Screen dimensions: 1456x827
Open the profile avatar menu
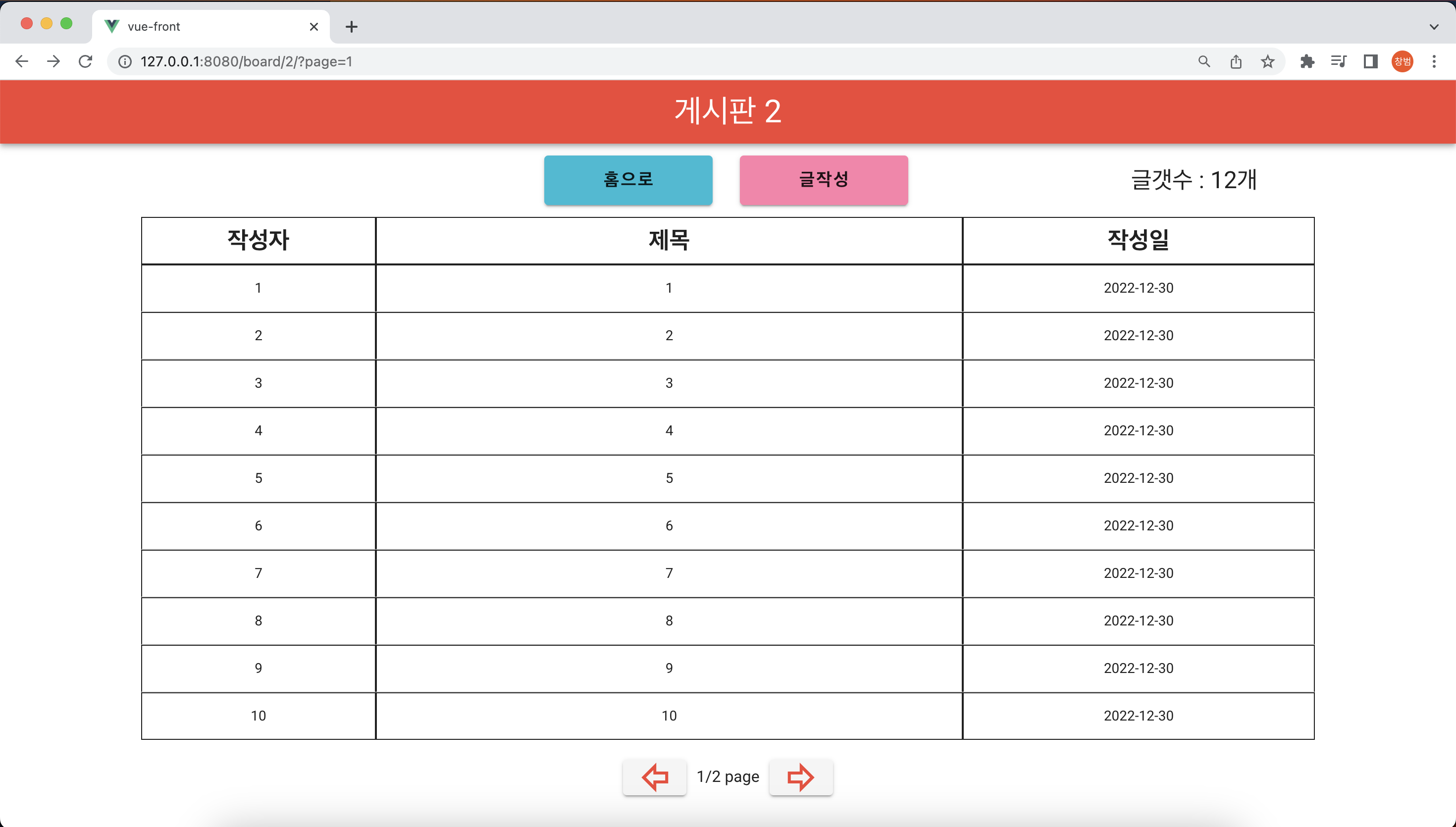coord(1402,61)
